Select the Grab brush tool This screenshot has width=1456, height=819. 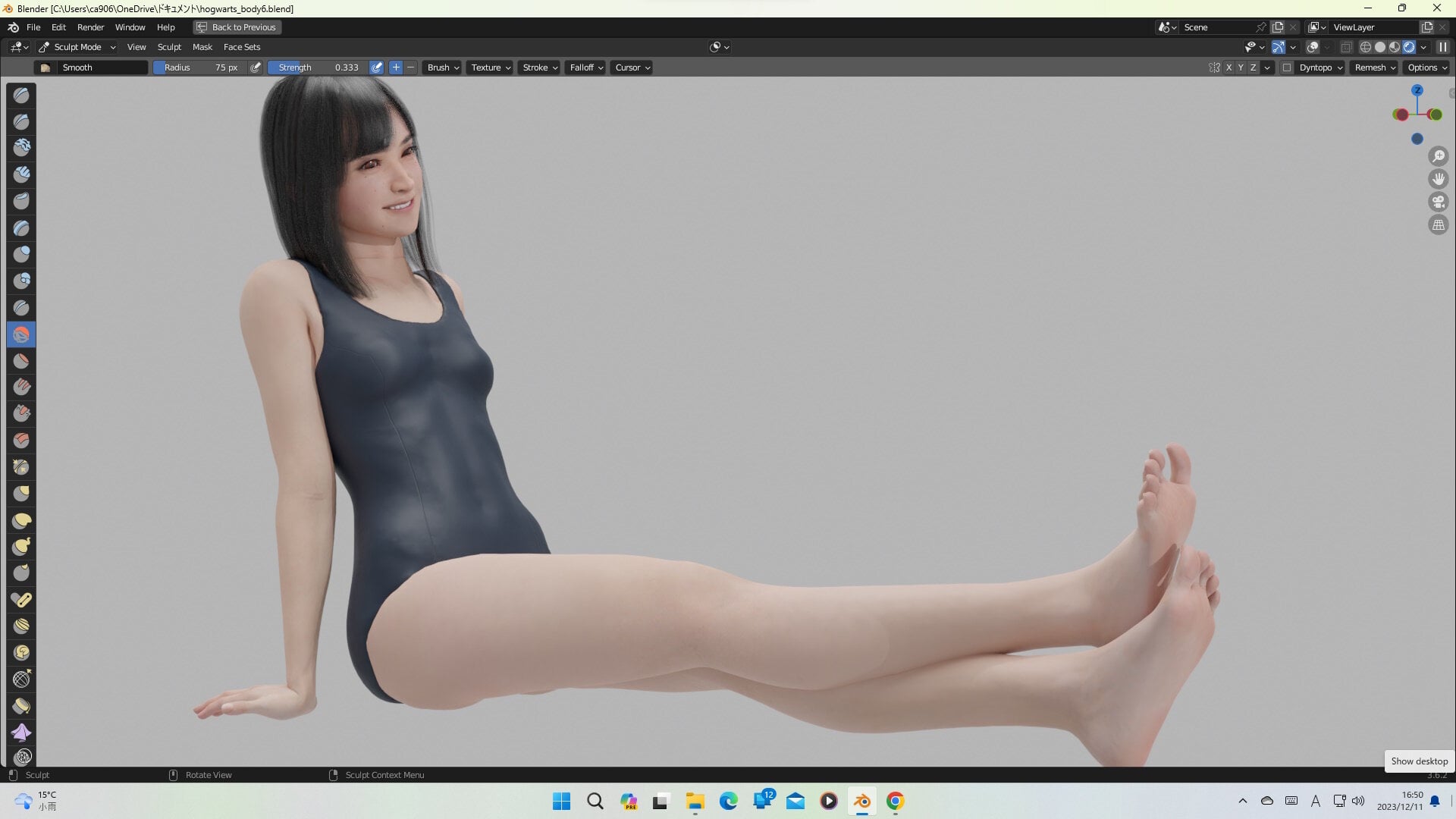point(21,494)
